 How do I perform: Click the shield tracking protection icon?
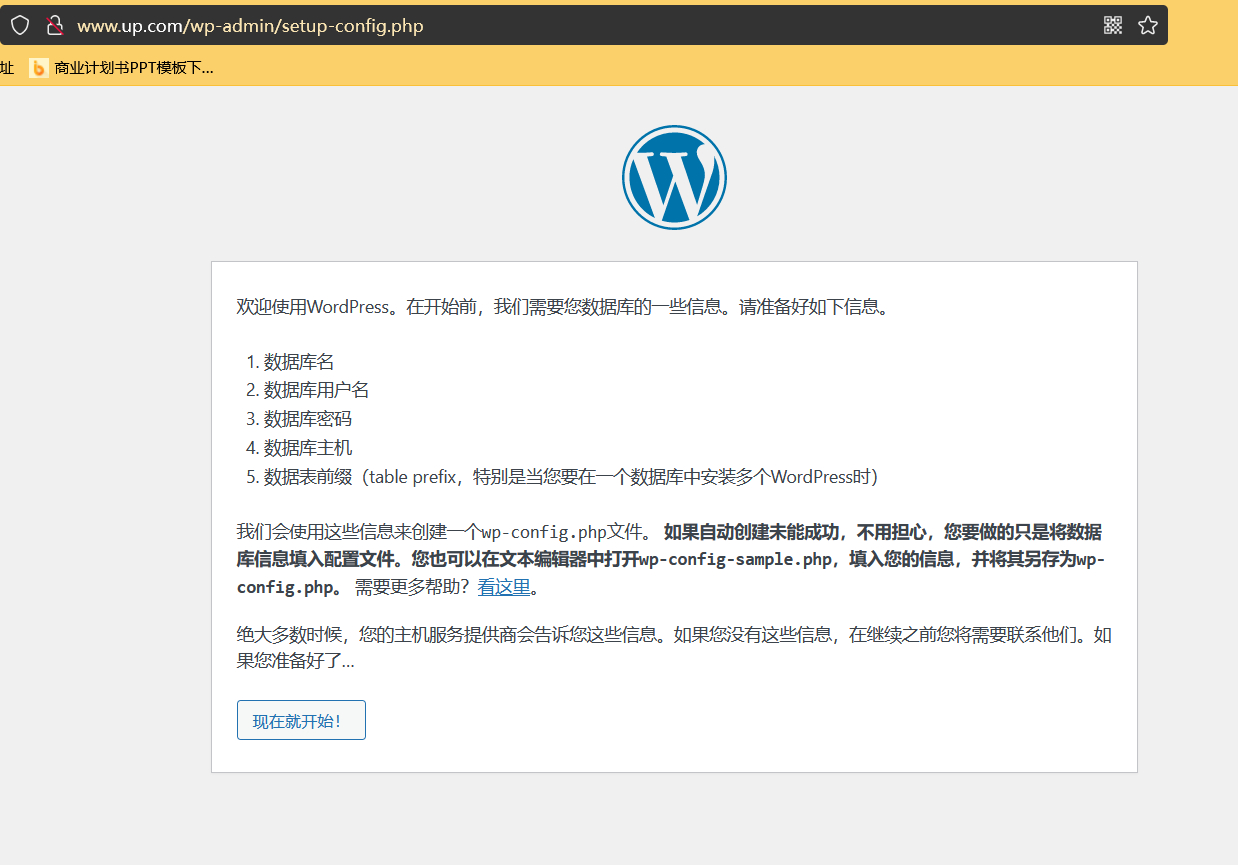click(20, 25)
